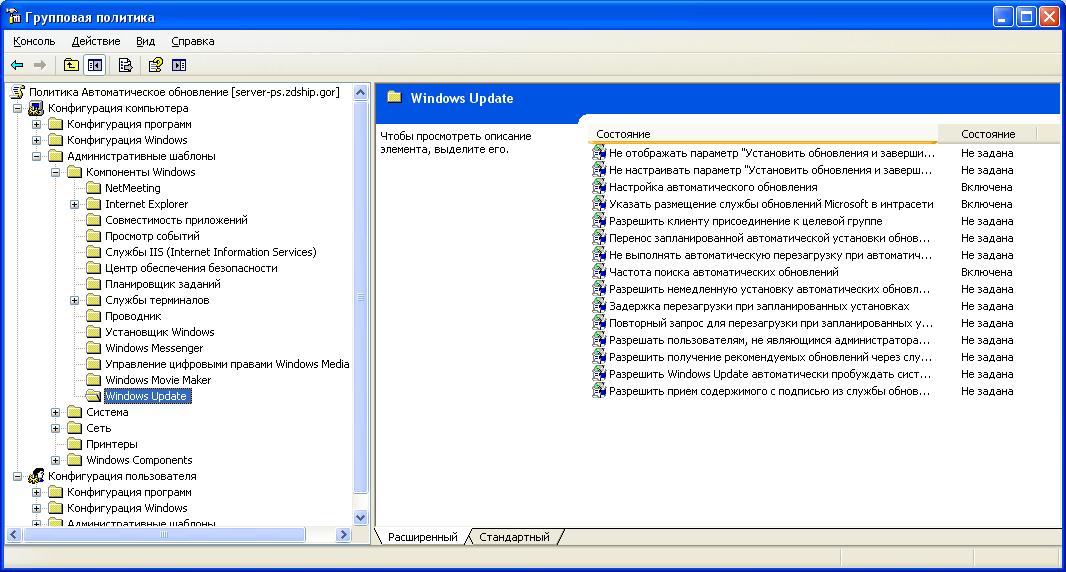Collapse Конфигурация компьютера node
The height and width of the screenshot is (572, 1066).
pyautogui.click(x=18, y=108)
